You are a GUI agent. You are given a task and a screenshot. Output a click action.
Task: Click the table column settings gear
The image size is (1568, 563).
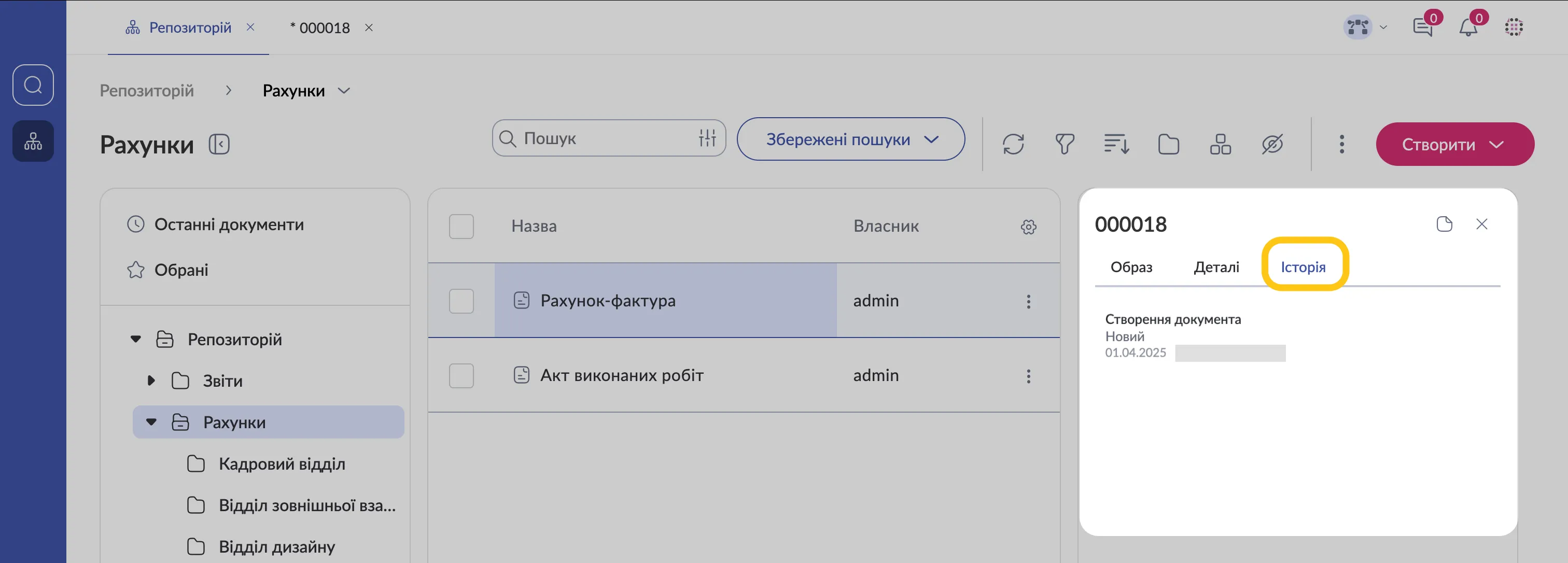click(1028, 227)
